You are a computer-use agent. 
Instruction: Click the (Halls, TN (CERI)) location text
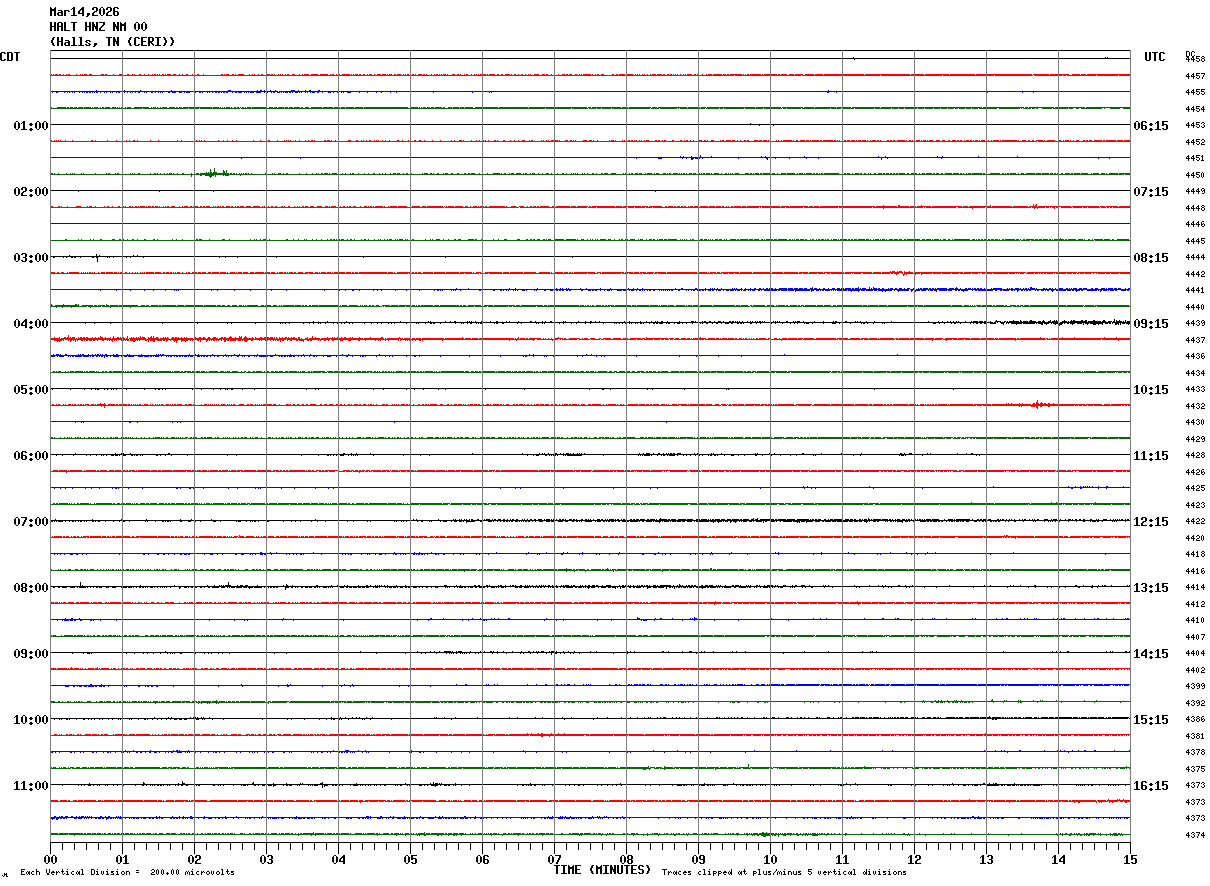click(x=112, y=42)
